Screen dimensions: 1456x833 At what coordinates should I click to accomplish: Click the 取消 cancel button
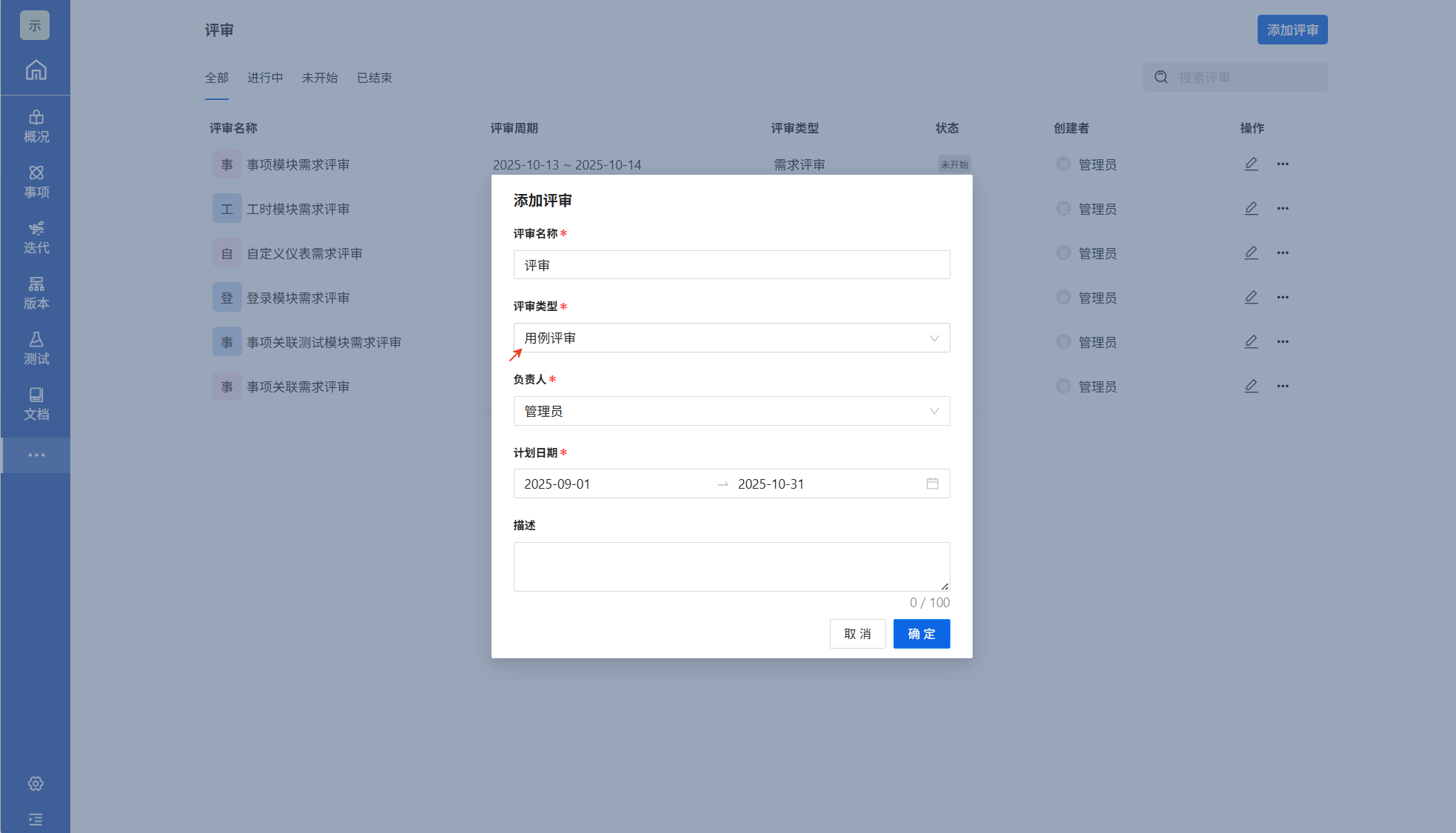[857, 634]
